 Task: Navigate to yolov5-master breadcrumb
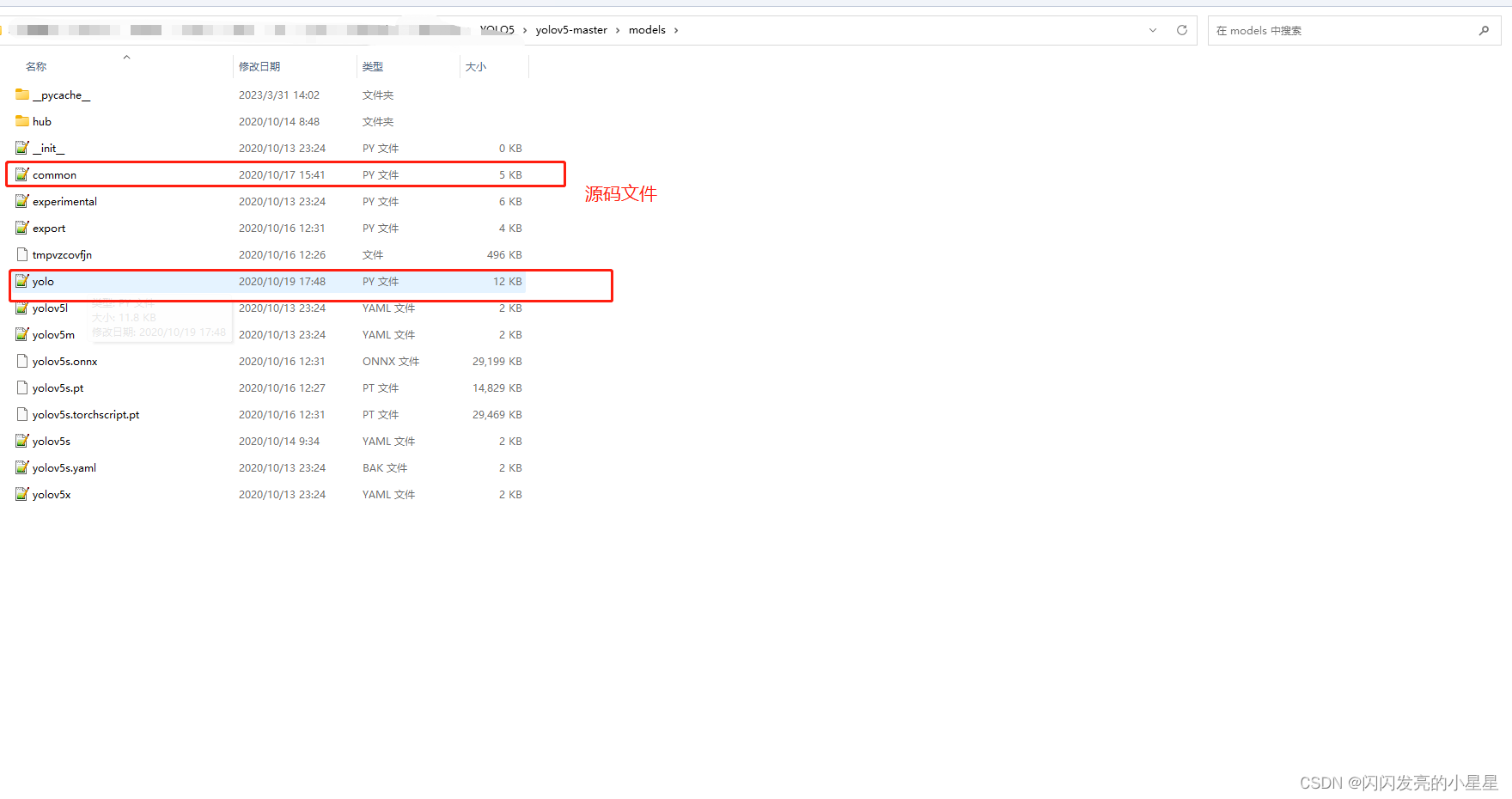pos(571,30)
